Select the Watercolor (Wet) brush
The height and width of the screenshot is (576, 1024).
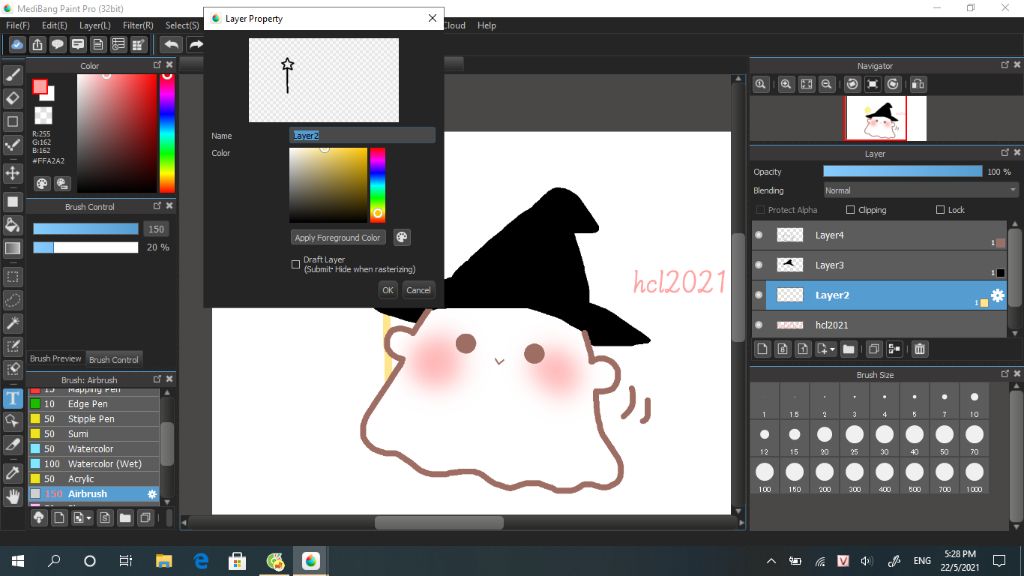point(94,464)
